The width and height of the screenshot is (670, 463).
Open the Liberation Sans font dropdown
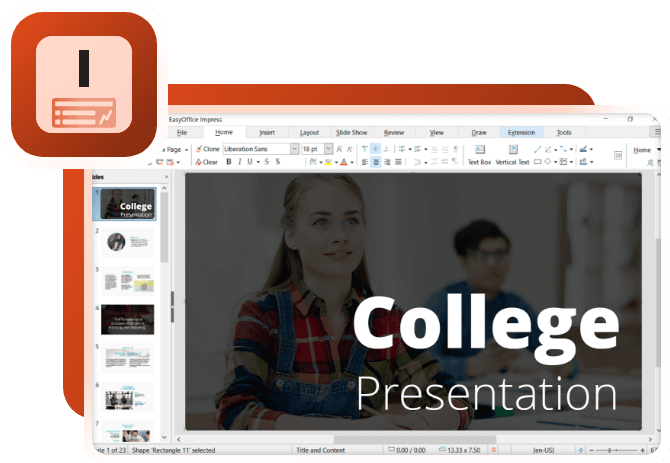(x=294, y=149)
